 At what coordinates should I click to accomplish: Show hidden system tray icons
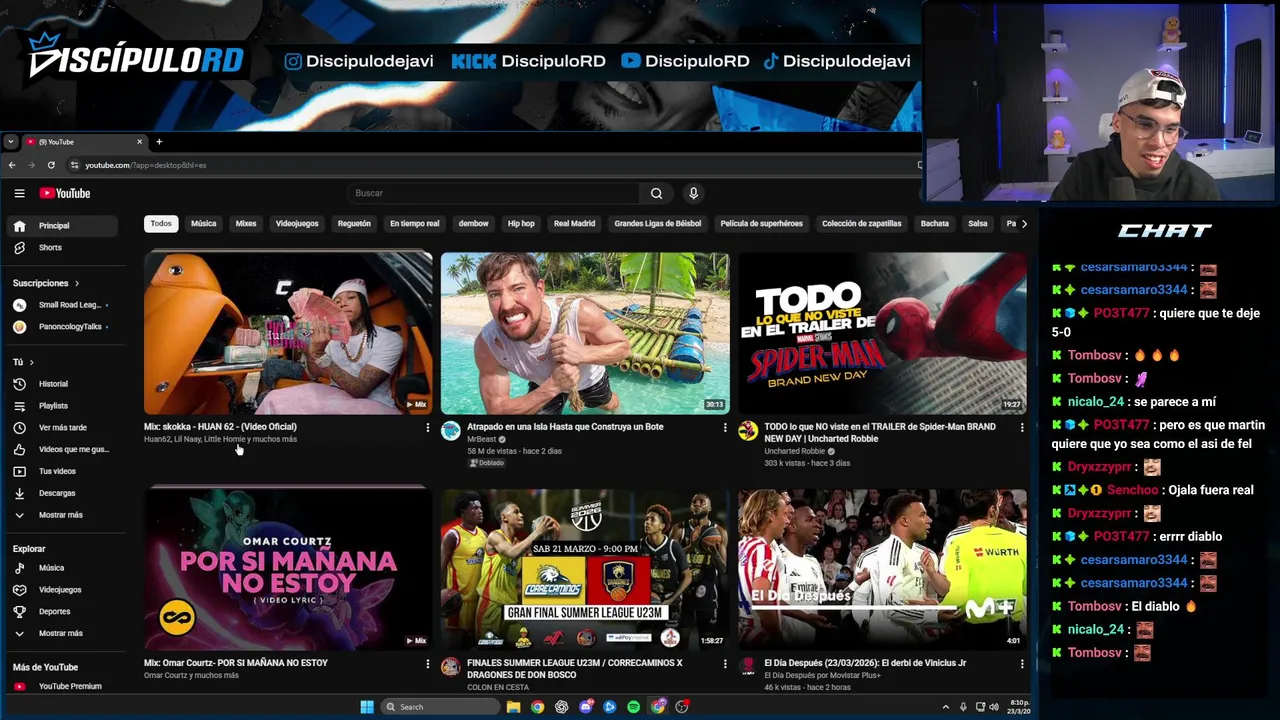946,707
